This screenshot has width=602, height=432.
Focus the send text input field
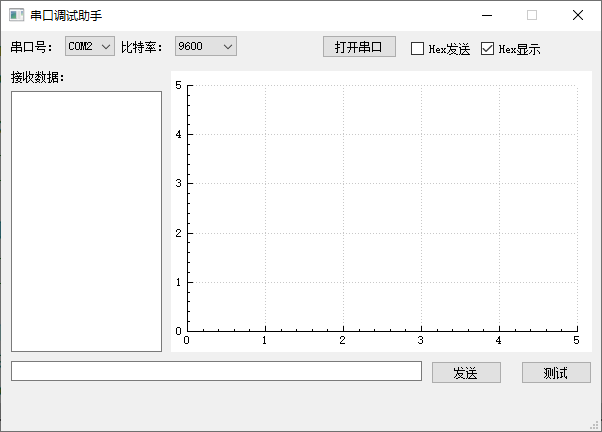click(x=216, y=371)
